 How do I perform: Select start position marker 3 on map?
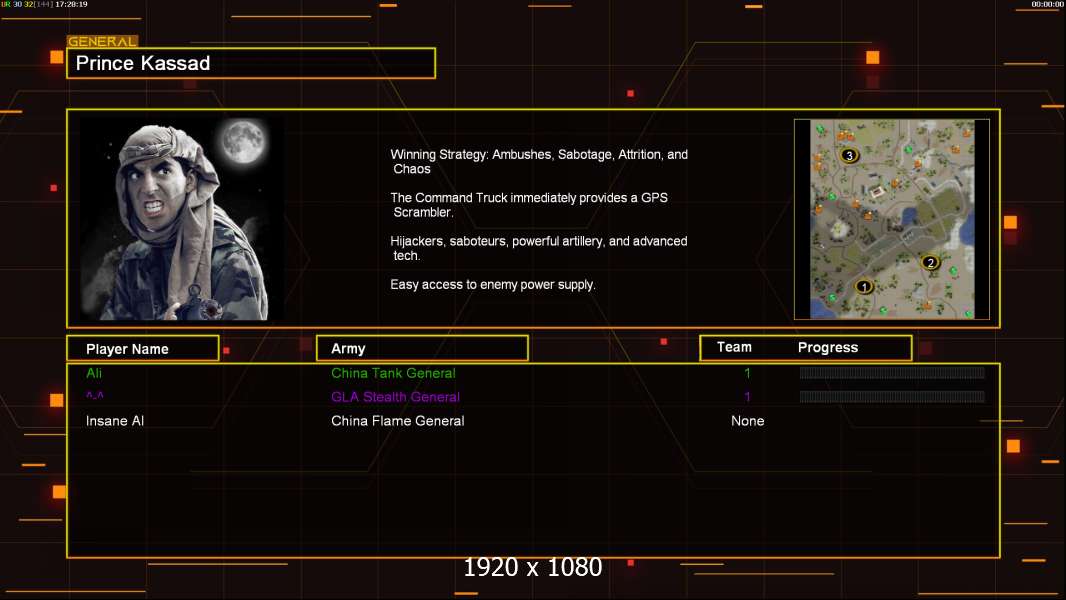click(x=848, y=155)
